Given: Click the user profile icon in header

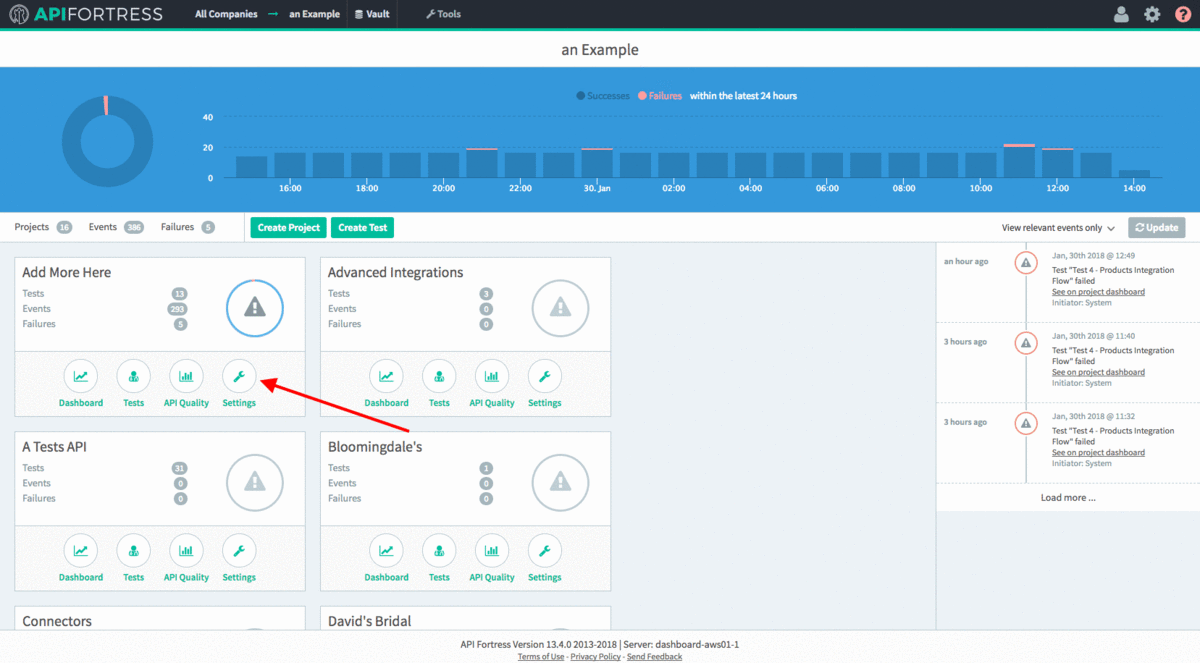Looking at the screenshot, I should 1121,14.
